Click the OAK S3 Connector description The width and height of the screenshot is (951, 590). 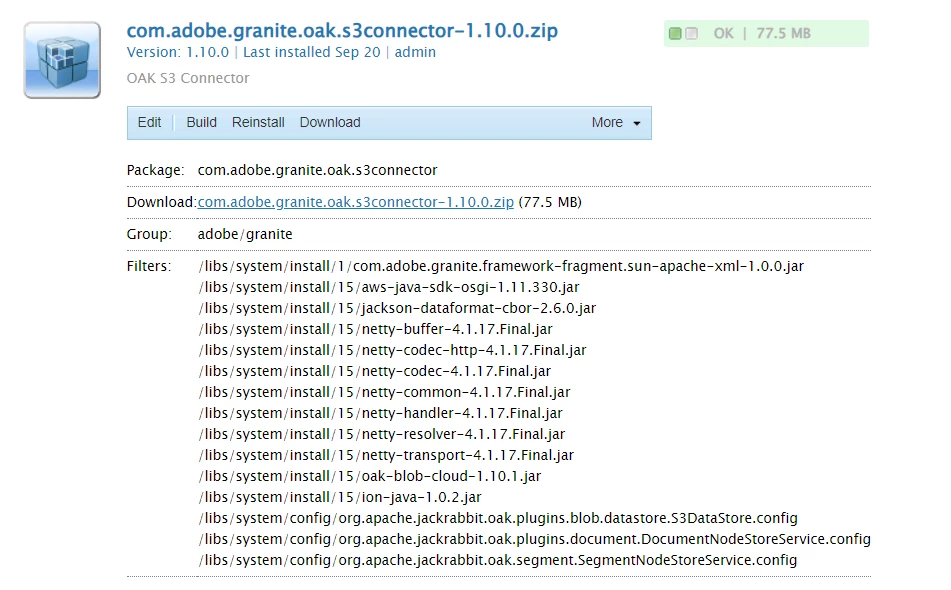click(x=188, y=78)
